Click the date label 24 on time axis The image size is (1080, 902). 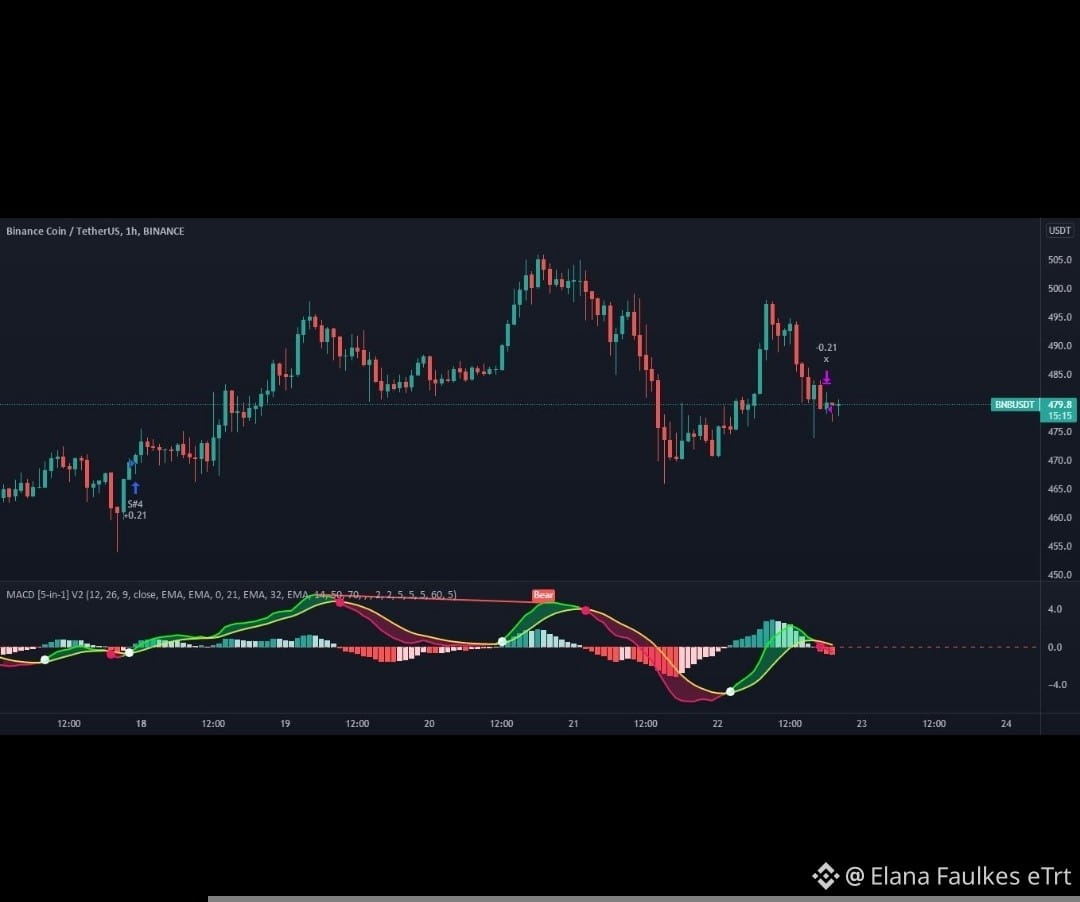1006,724
